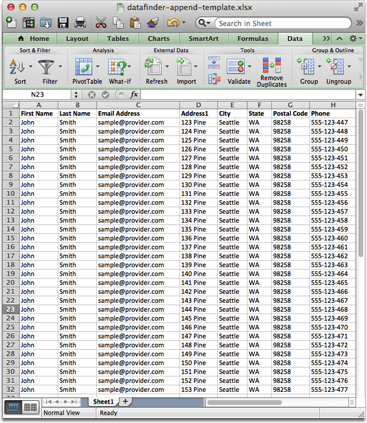Image resolution: width=367 pixels, height=423 pixels.
Task: Open the Sort dropdown arrow
Action: (x=31, y=66)
